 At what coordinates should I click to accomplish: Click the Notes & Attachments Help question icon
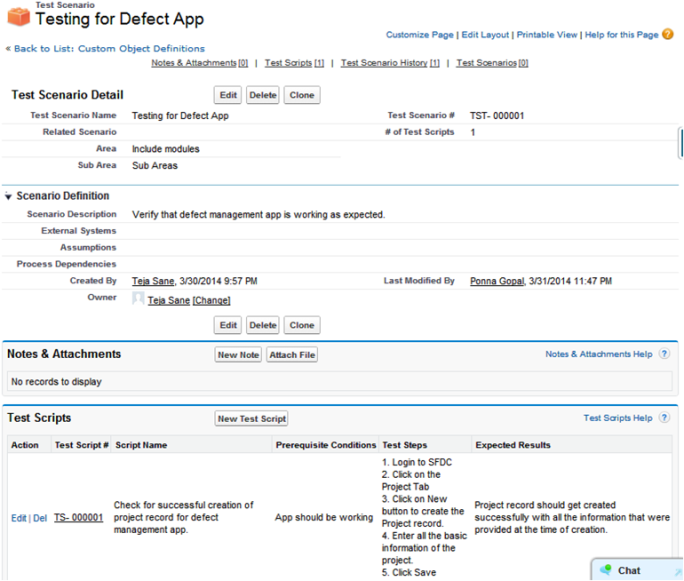click(664, 354)
